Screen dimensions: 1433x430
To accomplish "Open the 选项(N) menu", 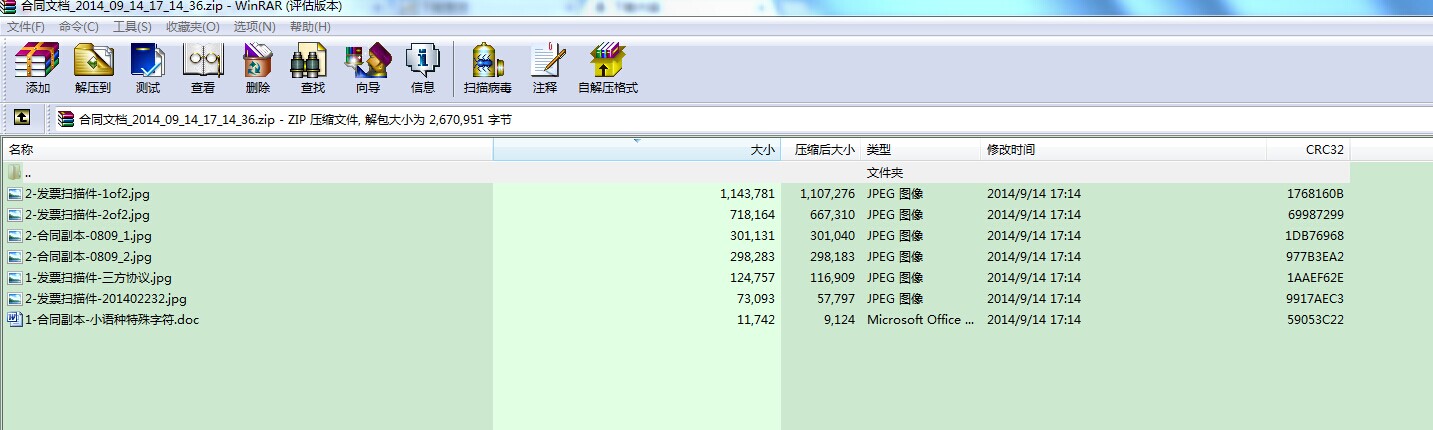I will (255, 27).
